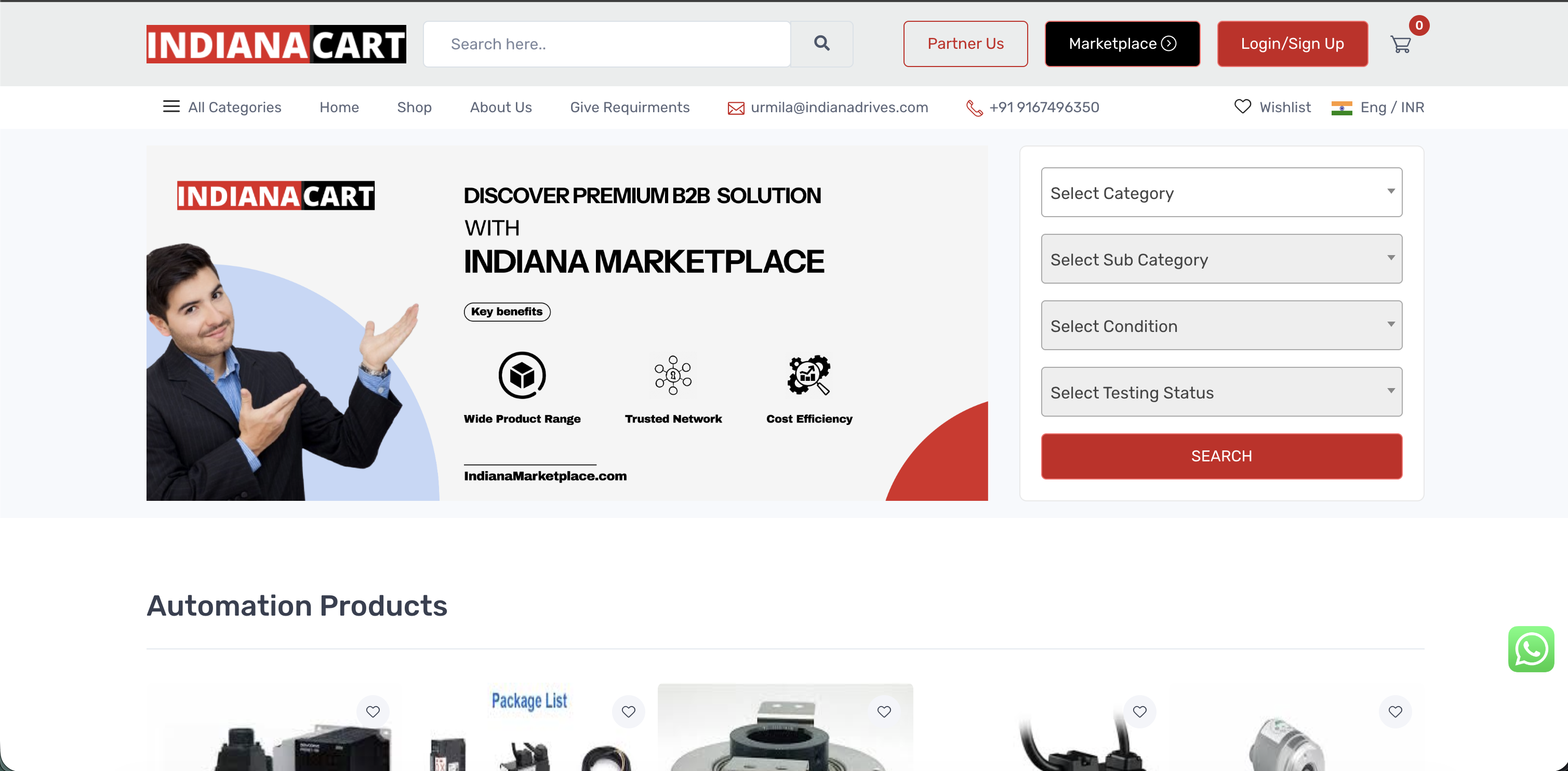
Task: Open the About Us page
Action: pyautogui.click(x=500, y=107)
